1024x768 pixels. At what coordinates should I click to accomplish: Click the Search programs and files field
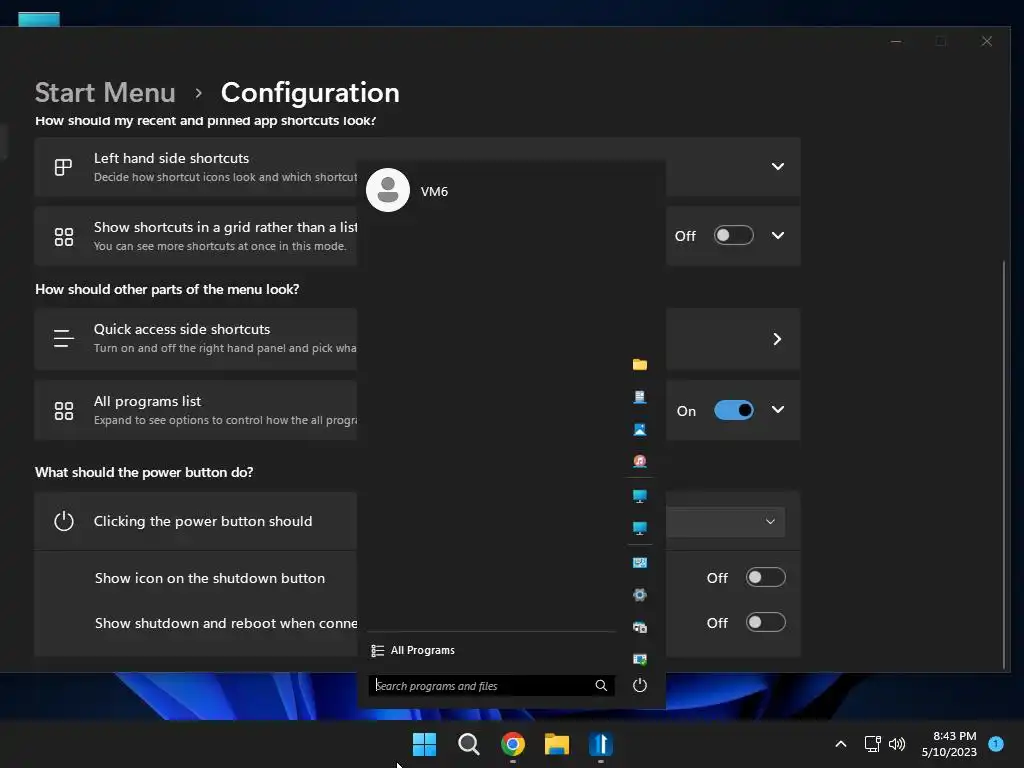(491, 685)
